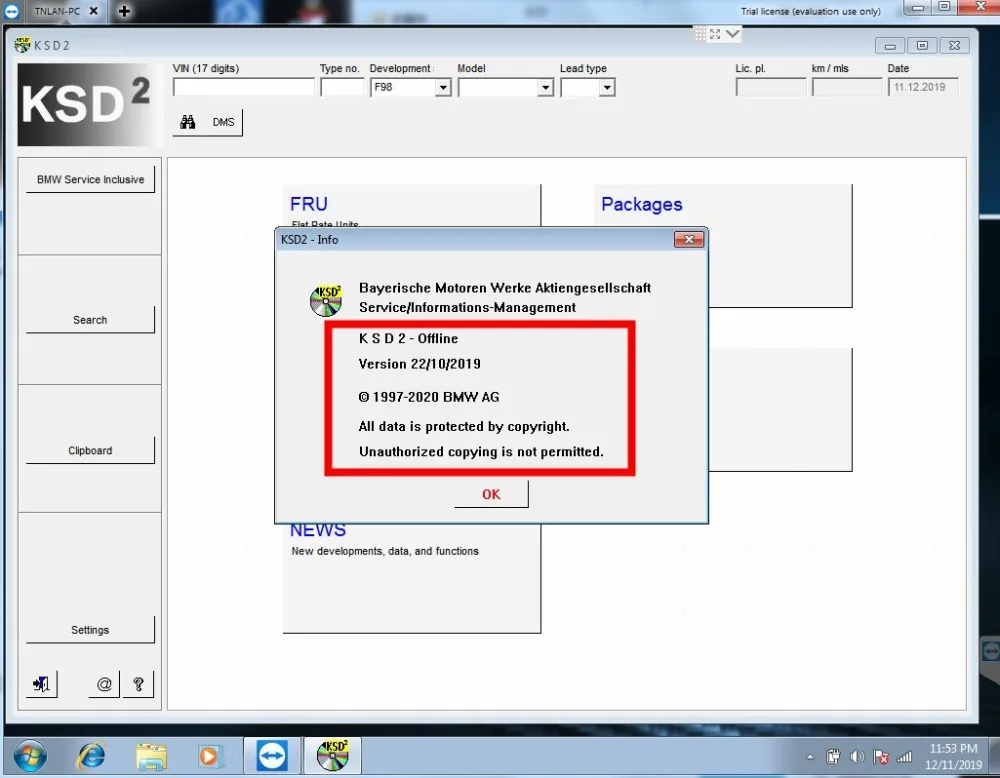Click the volume speaker tray icon

pos(857,757)
